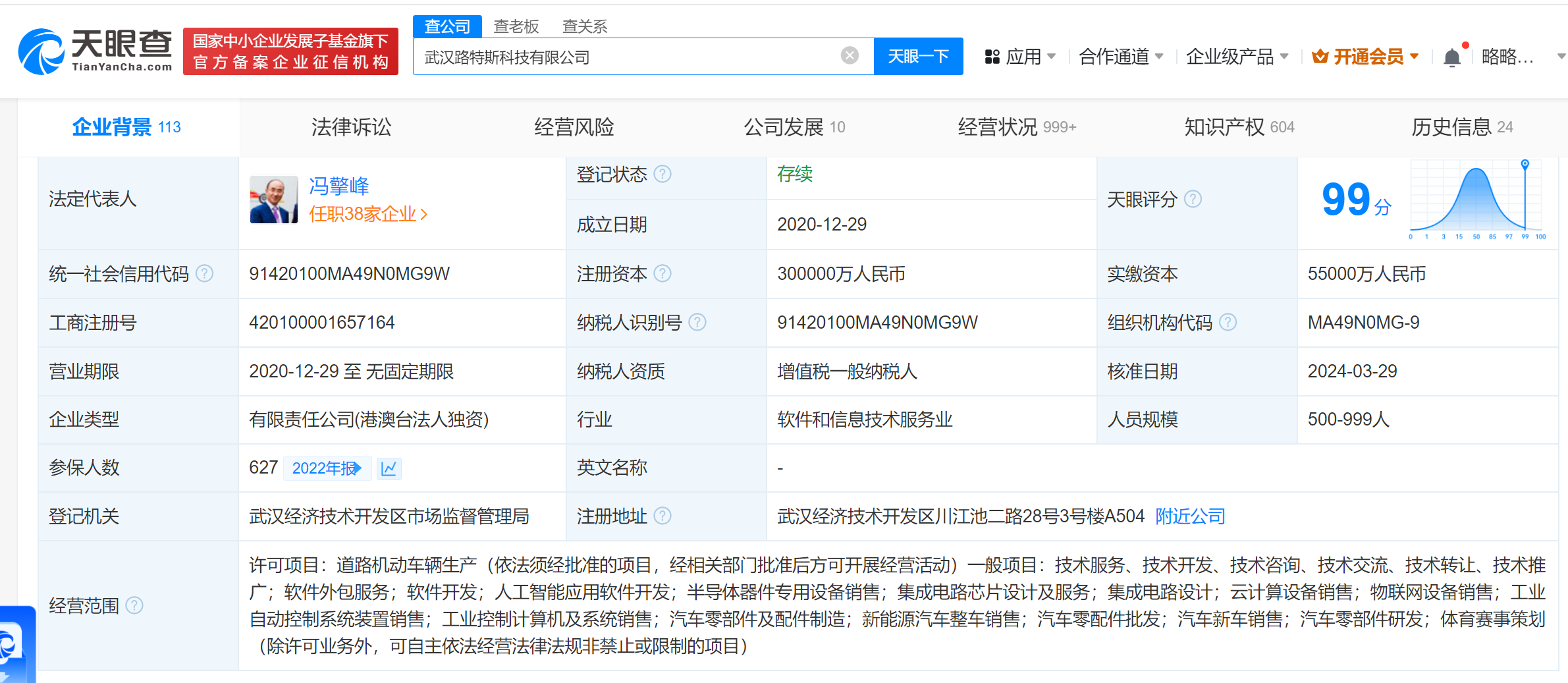Expand the 应用 dropdown menu
Viewport: 1568px width, 683px height.
tap(1022, 57)
